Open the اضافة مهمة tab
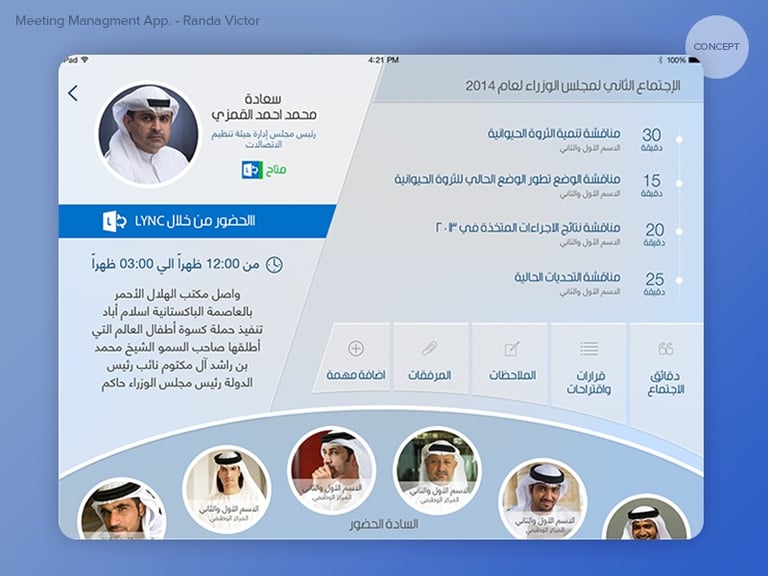The image size is (768, 576). [353, 357]
